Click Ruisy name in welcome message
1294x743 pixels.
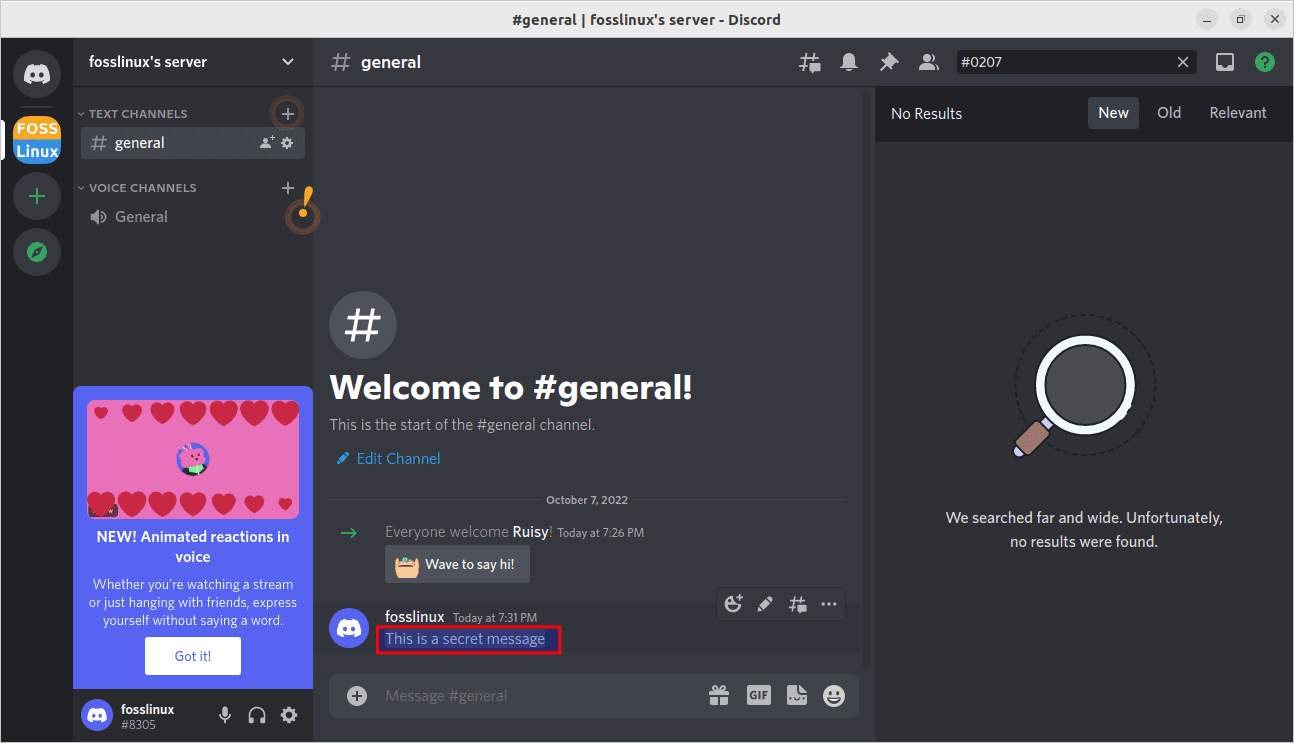tap(530, 532)
